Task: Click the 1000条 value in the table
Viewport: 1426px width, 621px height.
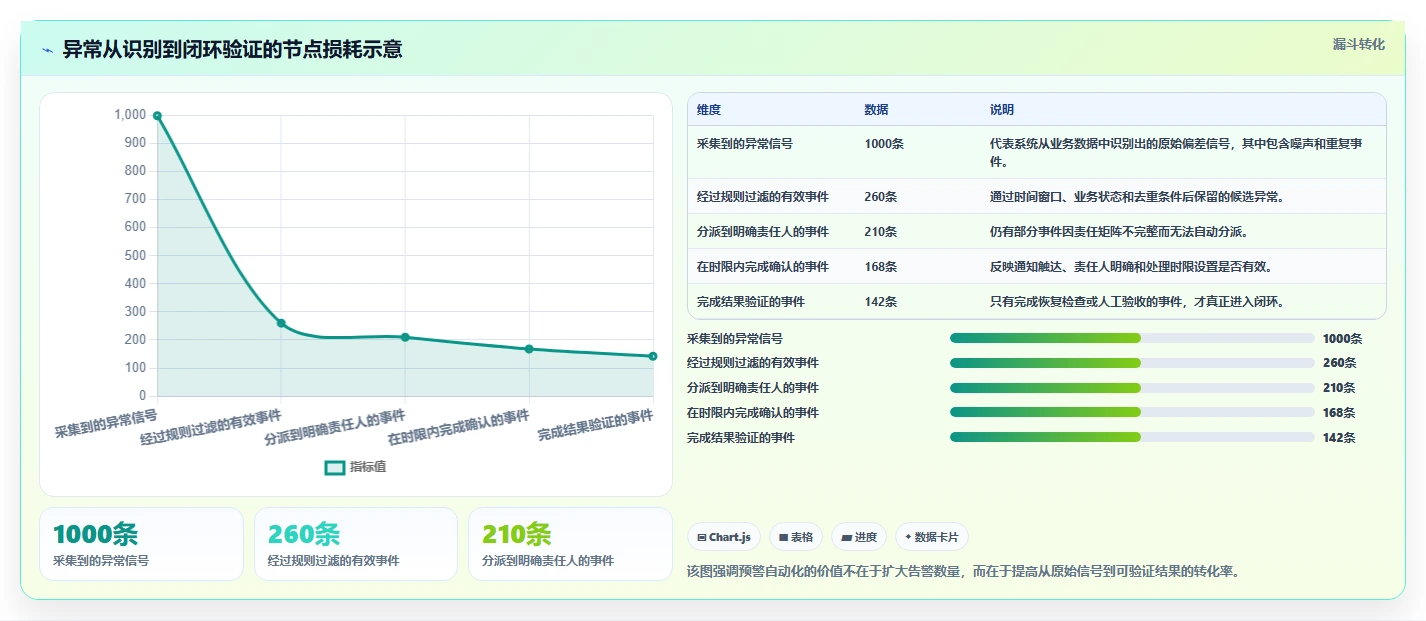Action: [884, 144]
